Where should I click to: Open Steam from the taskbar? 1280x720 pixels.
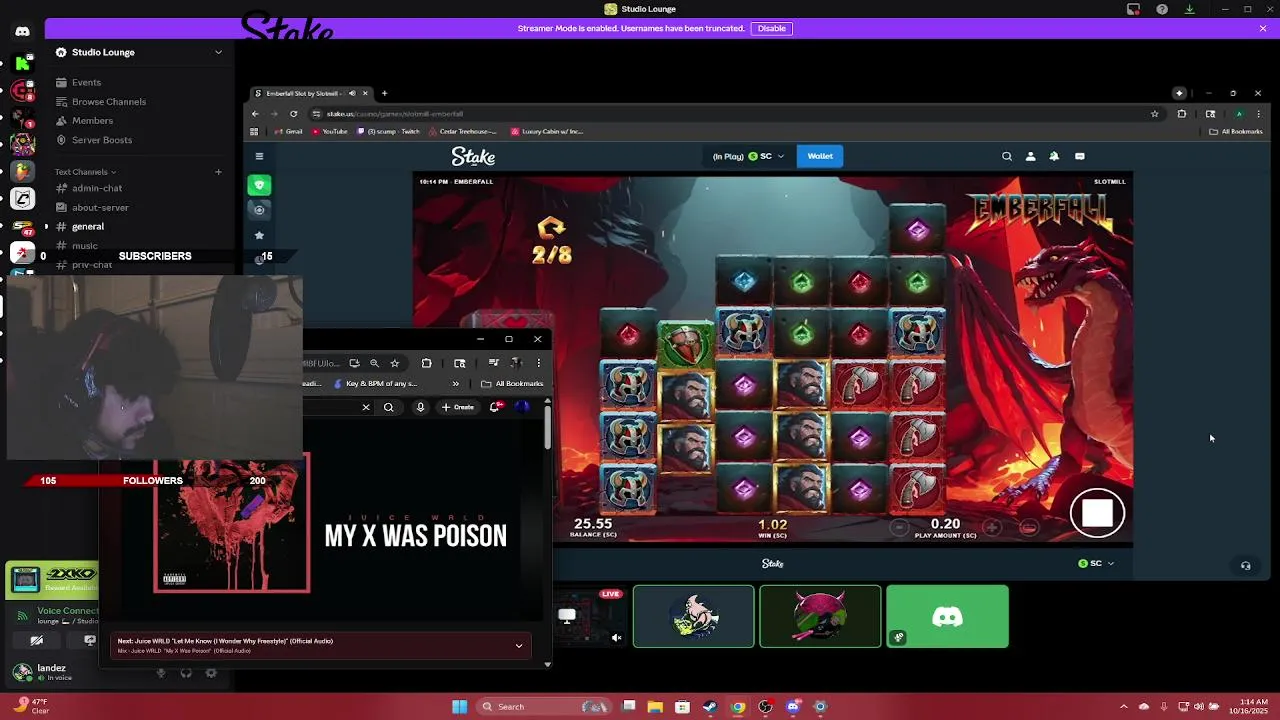coord(709,707)
